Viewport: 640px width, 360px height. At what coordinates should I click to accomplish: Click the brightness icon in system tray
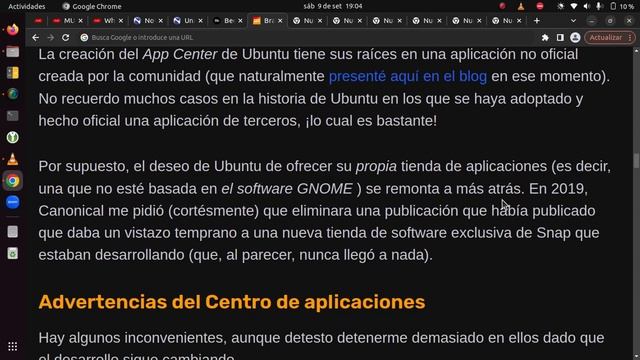click(561, 6)
